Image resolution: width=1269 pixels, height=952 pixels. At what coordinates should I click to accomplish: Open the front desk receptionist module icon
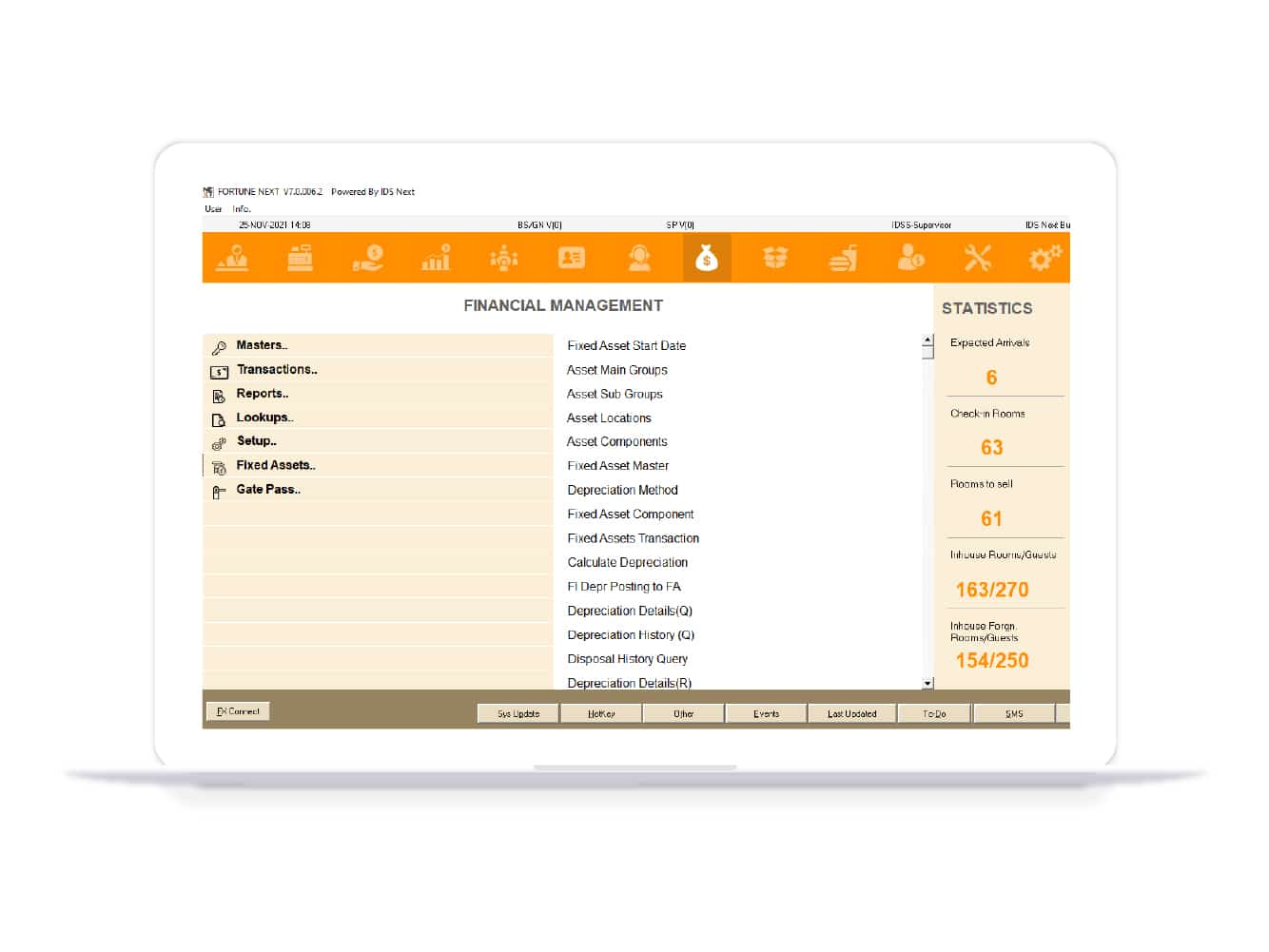(232, 258)
